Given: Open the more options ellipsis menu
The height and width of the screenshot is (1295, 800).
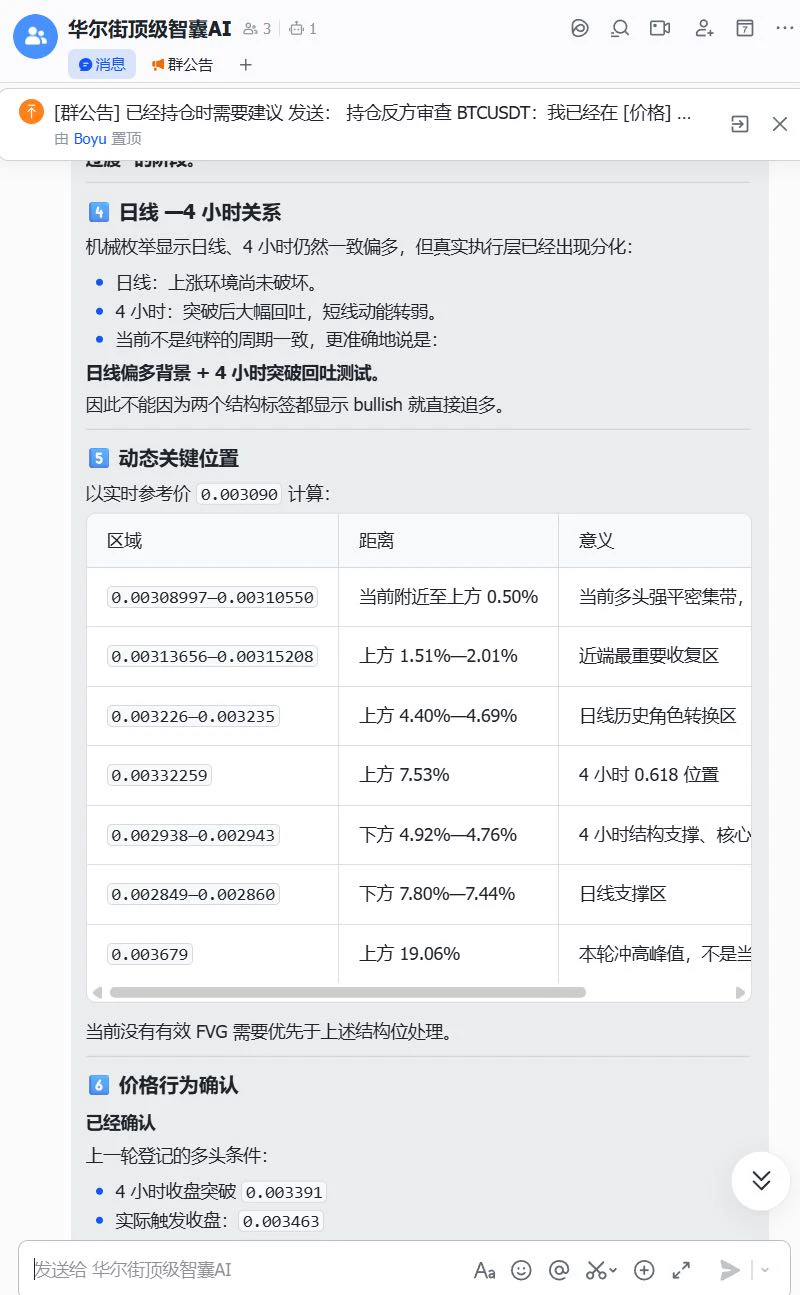Looking at the screenshot, I should click(x=785, y=28).
